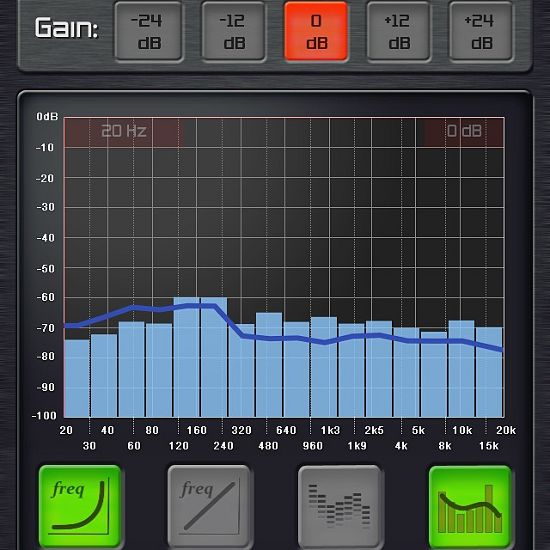Screen dimensions: 550x550
Task: Click the blue average curve near 60 Hz
Action: 133,308
